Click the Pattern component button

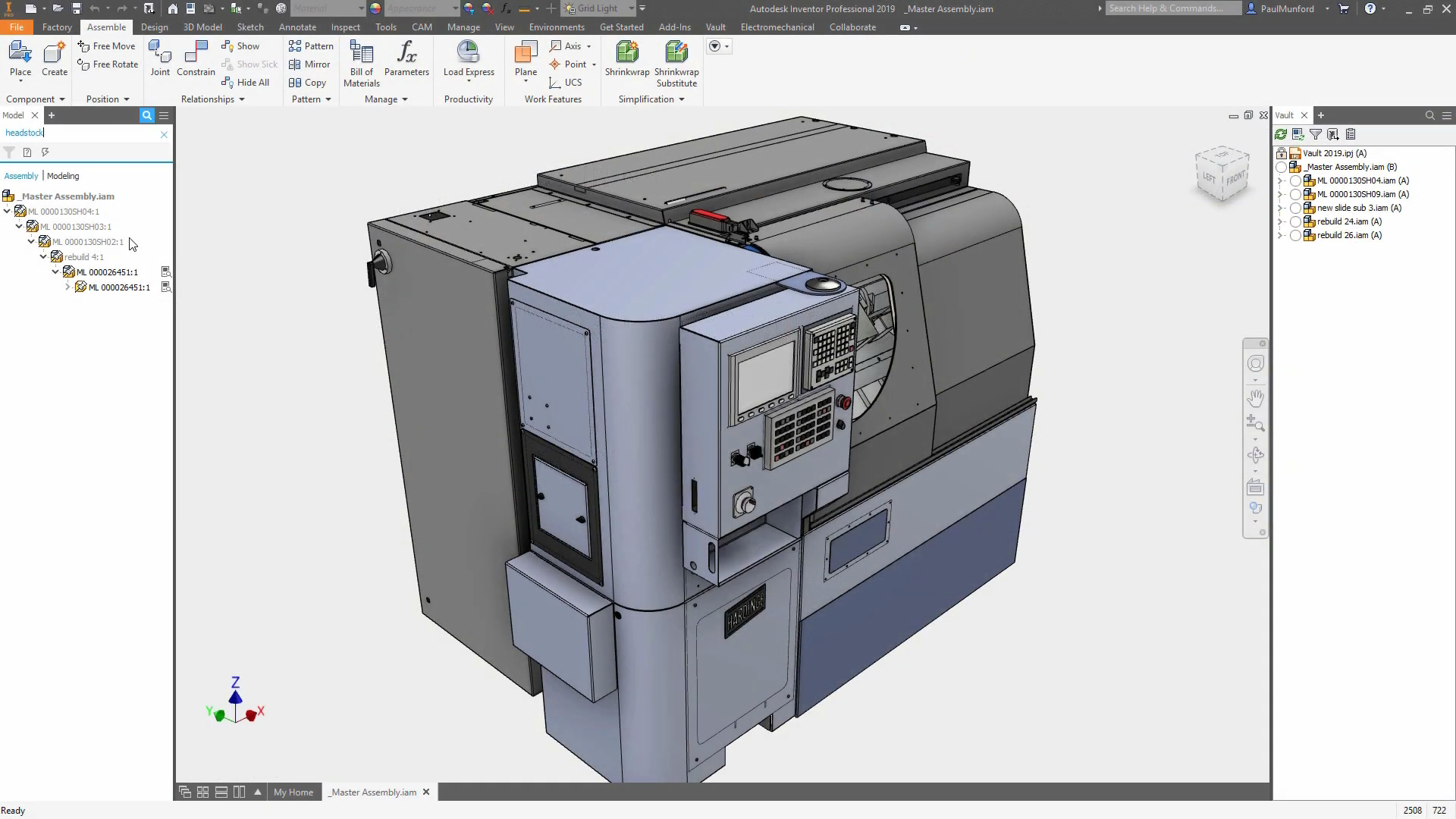[x=311, y=46]
